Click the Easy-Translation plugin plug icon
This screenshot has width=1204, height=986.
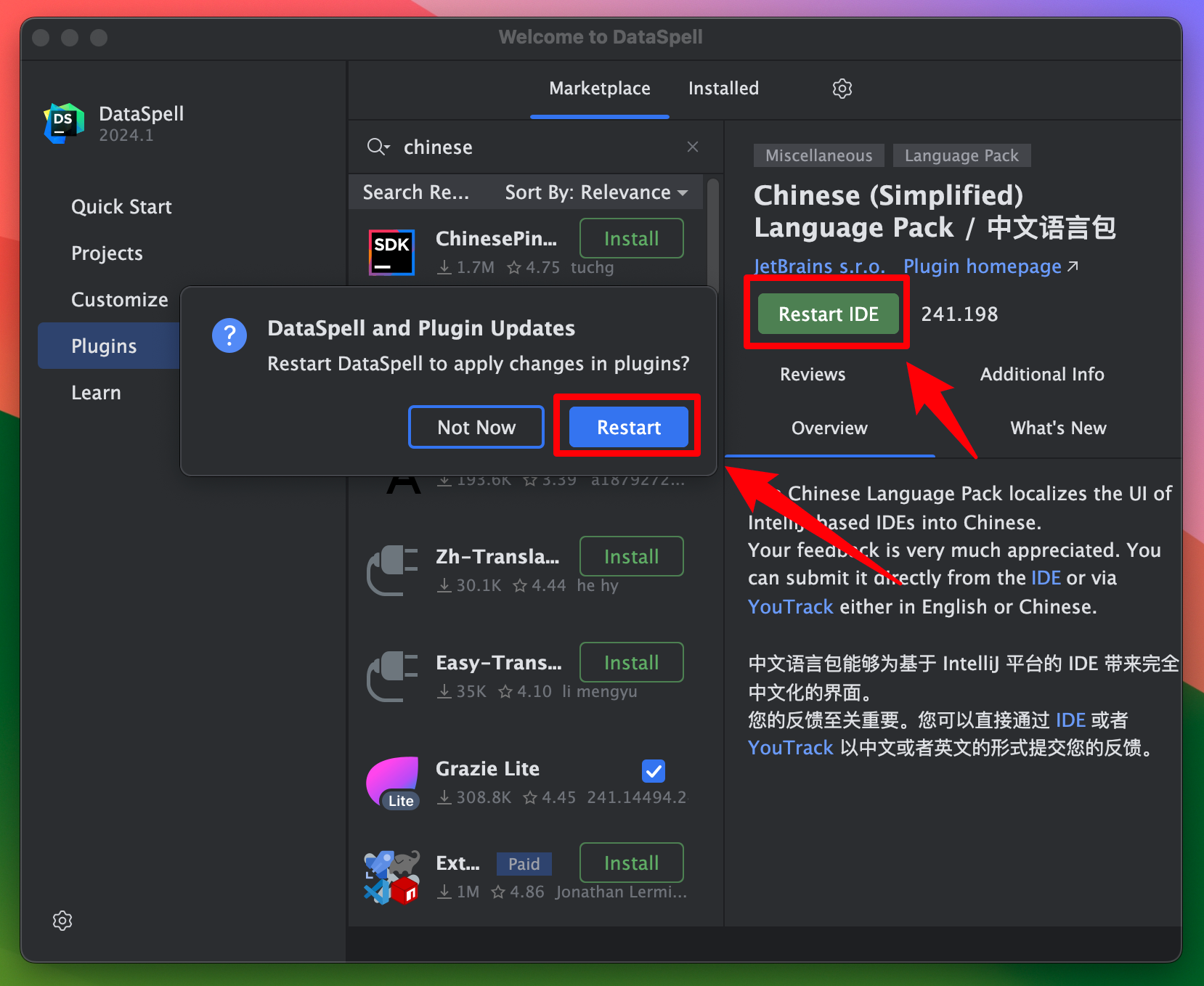click(x=392, y=677)
